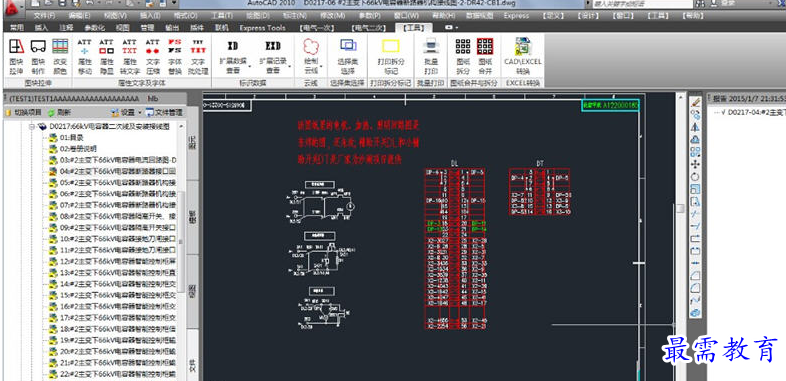Click the project tree vertical scrollbar
This screenshot has height=381, width=786.
181,241
